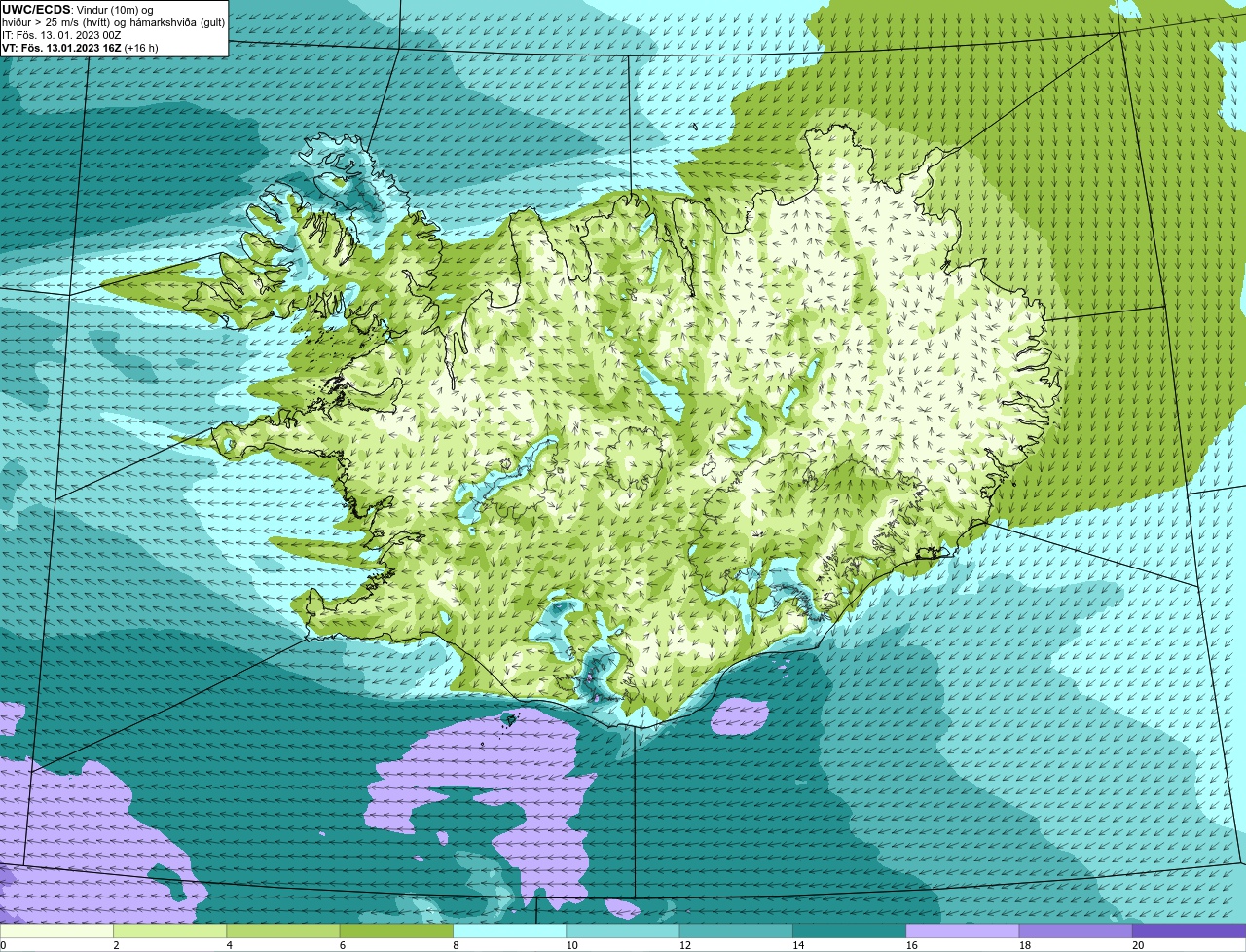The width and height of the screenshot is (1246, 952).
Task: Click the "4" label on the wind scale
Action: [229, 945]
